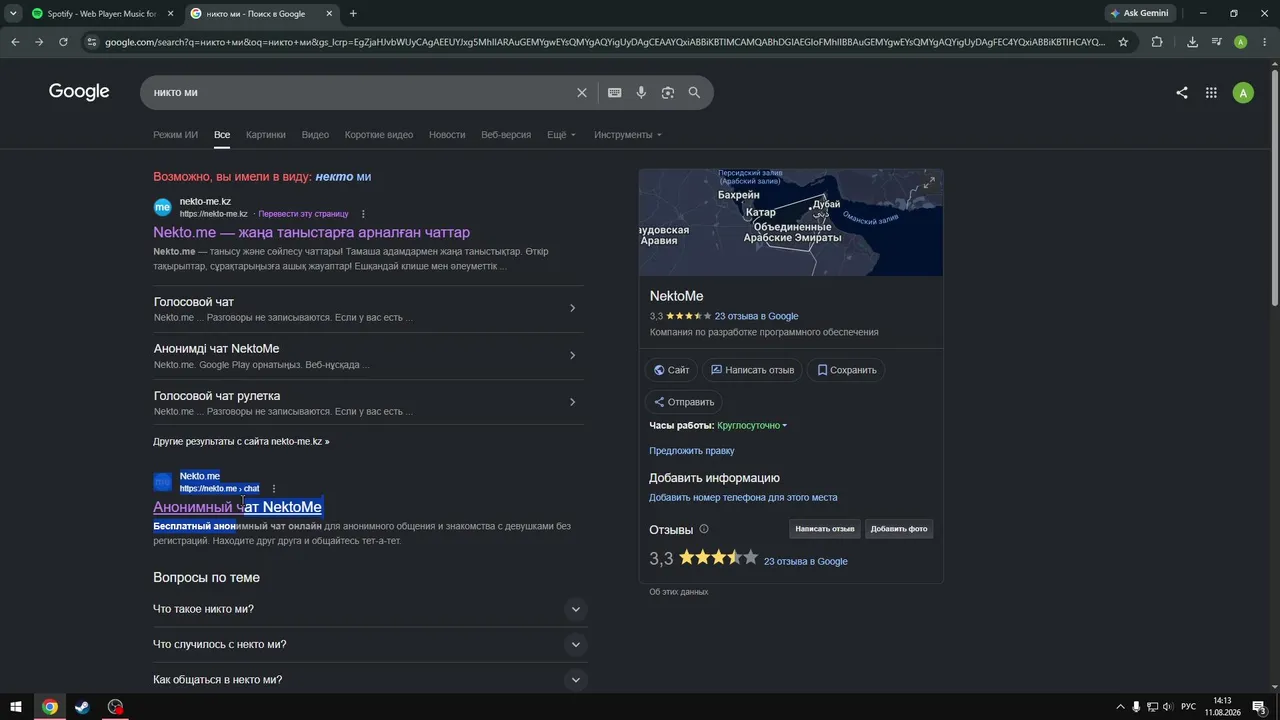Go back to the previous page

[15, 42]
